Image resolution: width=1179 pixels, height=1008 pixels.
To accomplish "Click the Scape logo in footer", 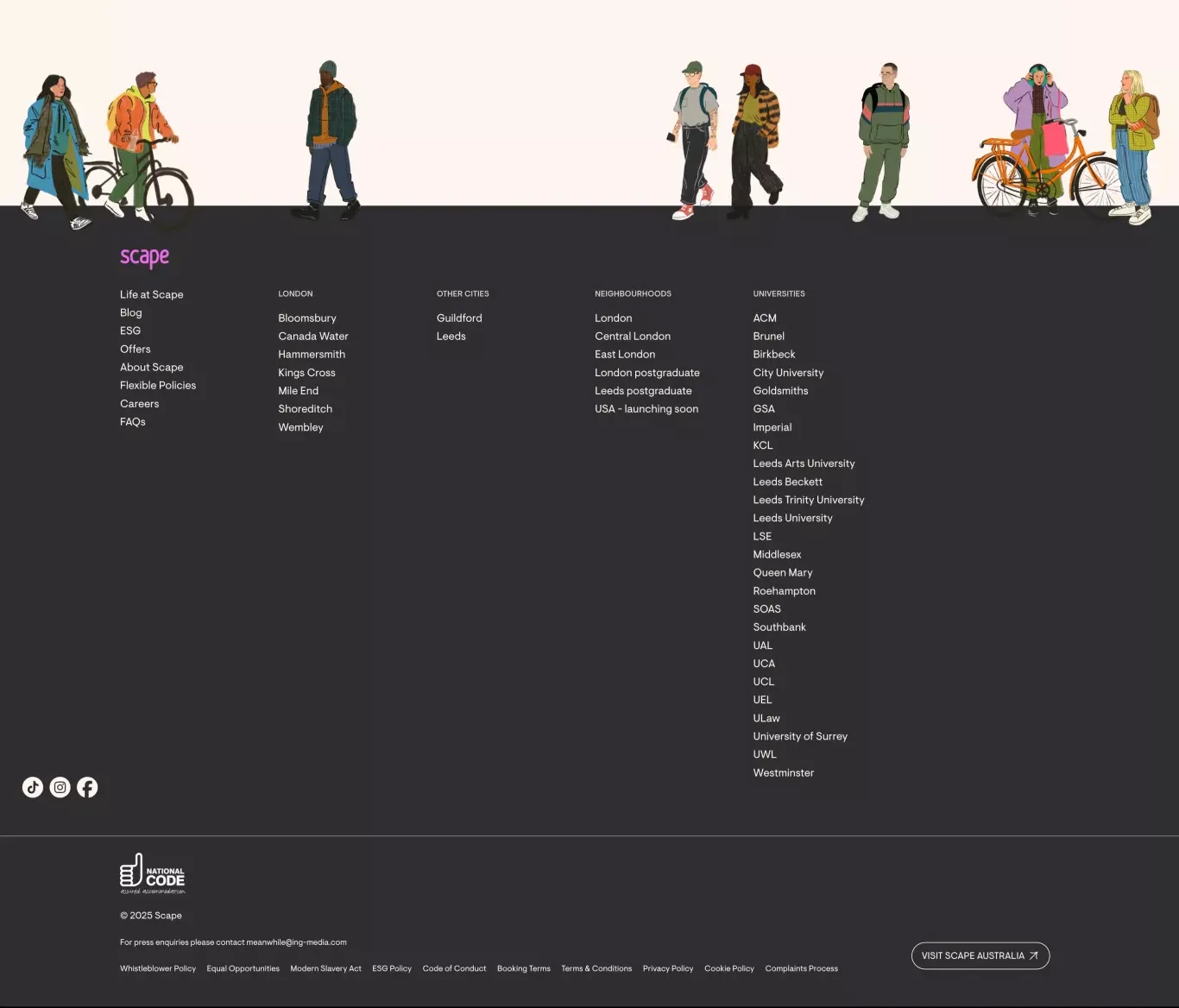I will (144, 257).
